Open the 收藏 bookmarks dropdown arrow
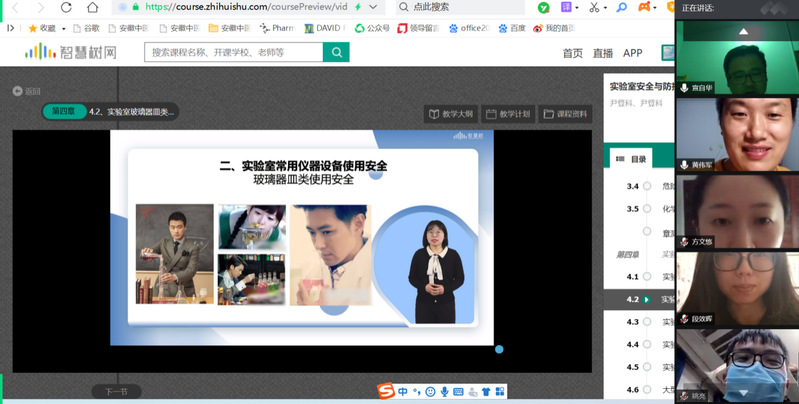Screen dimensions: 799x404 (x=62, y=28)
